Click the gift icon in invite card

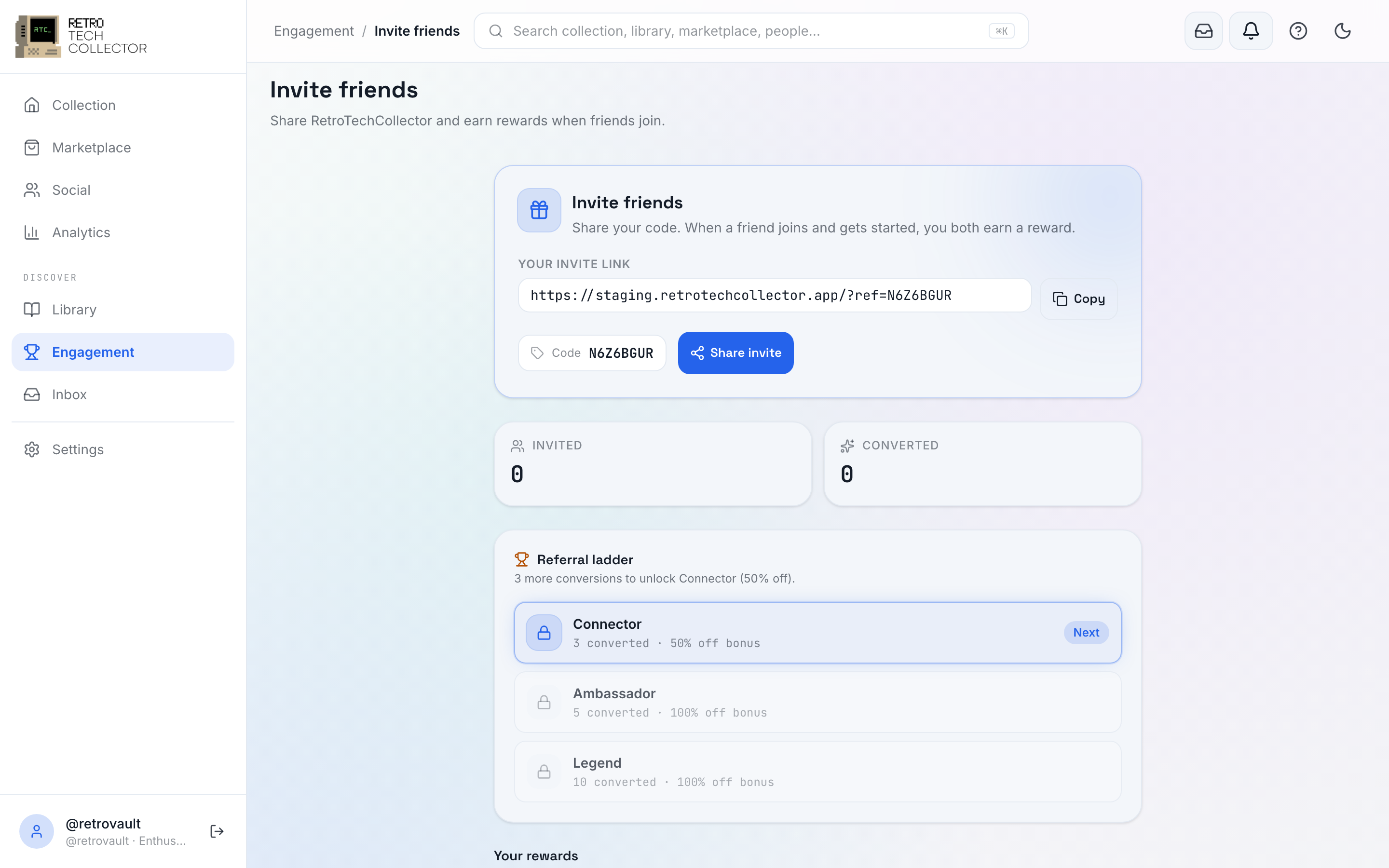coord(539,210)
